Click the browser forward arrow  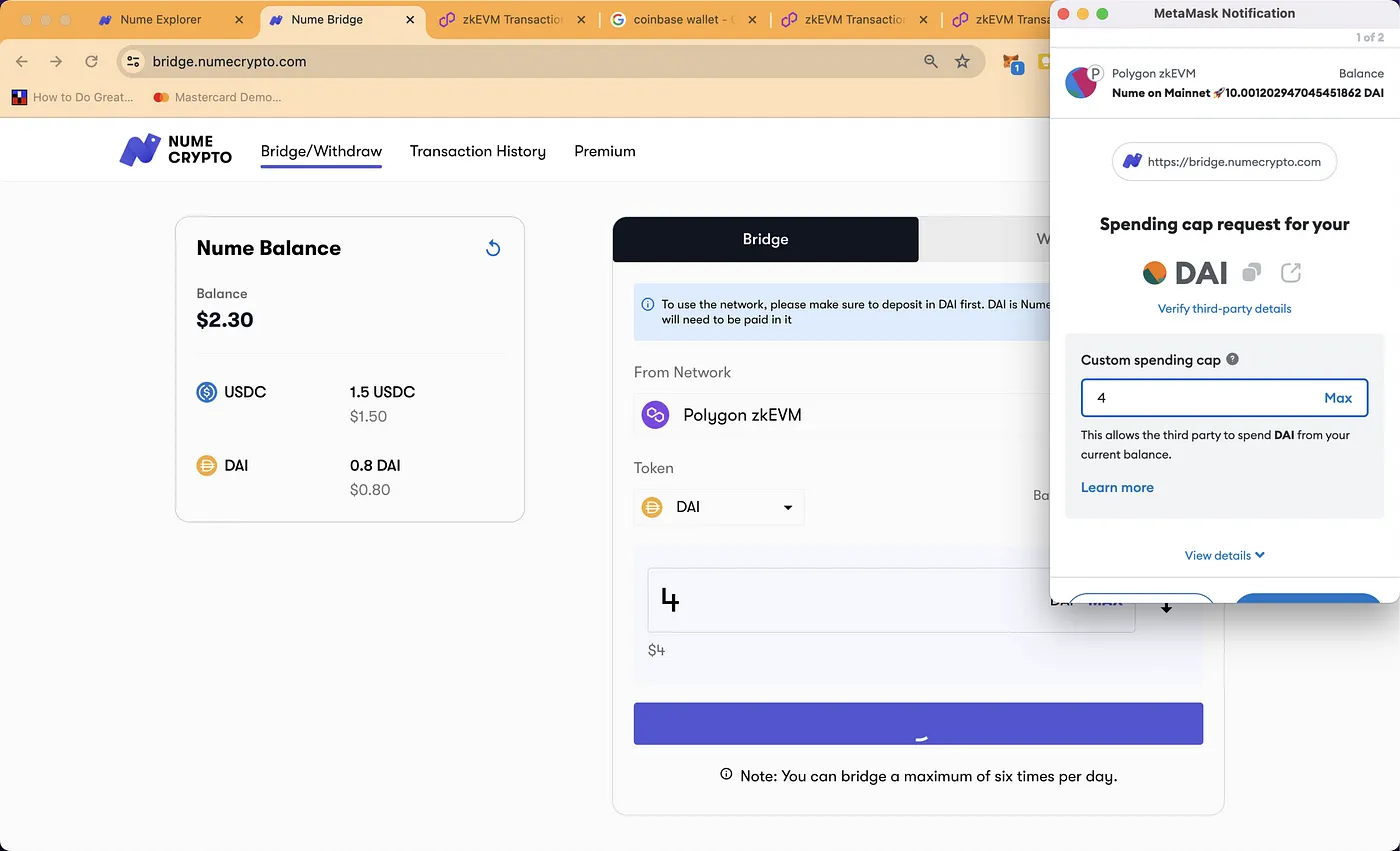pos(56,61)
